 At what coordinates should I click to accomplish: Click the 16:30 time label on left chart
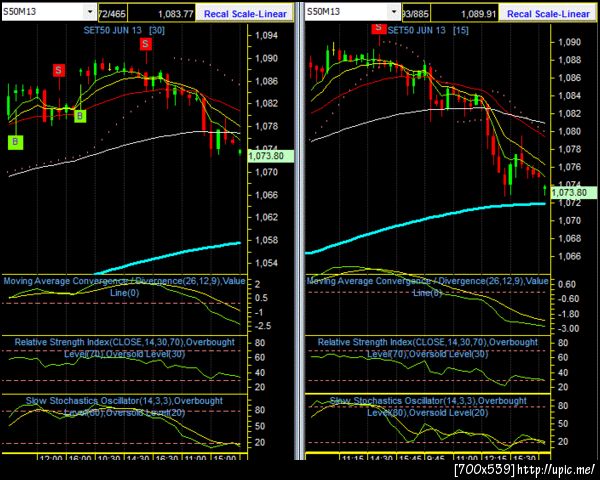tap(167, 459)
